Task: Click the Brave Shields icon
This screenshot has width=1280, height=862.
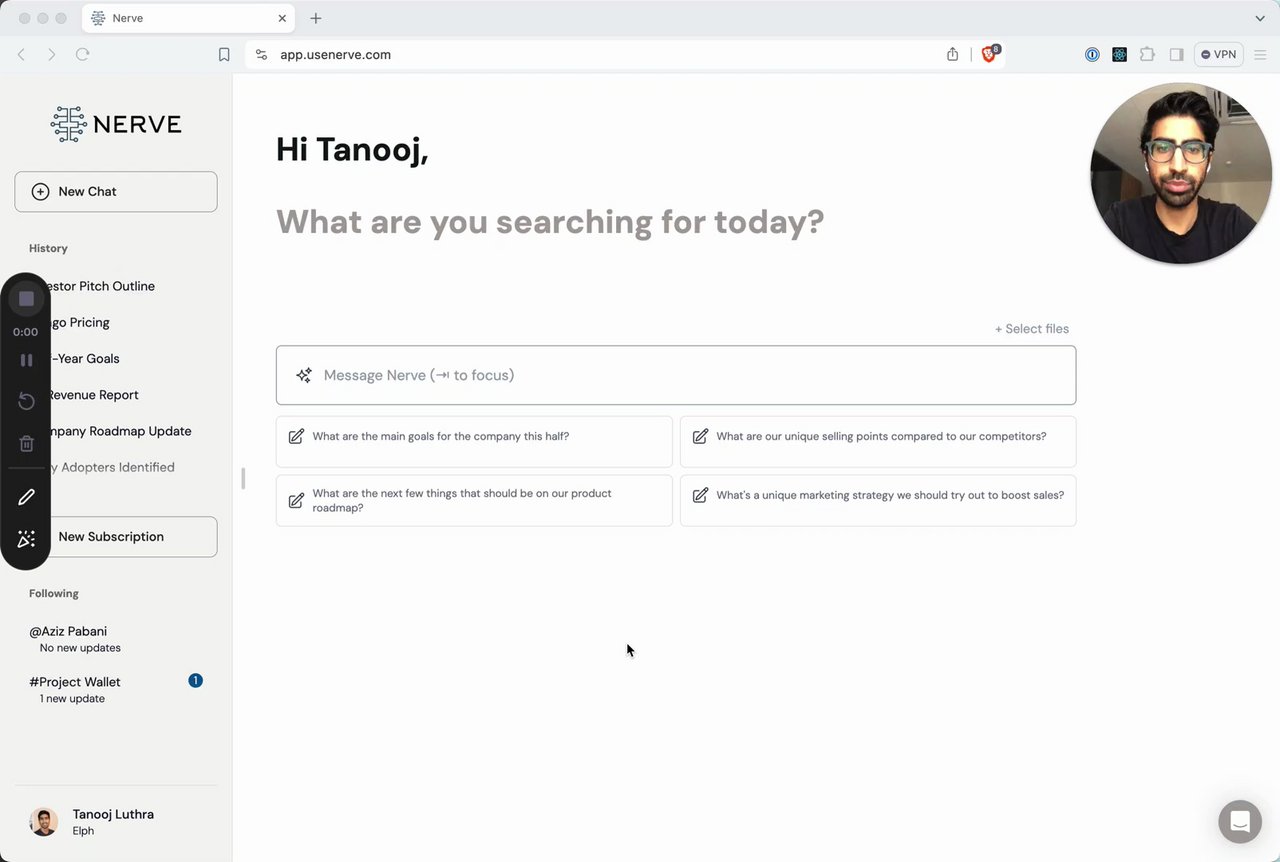Action: coord(989,55)
